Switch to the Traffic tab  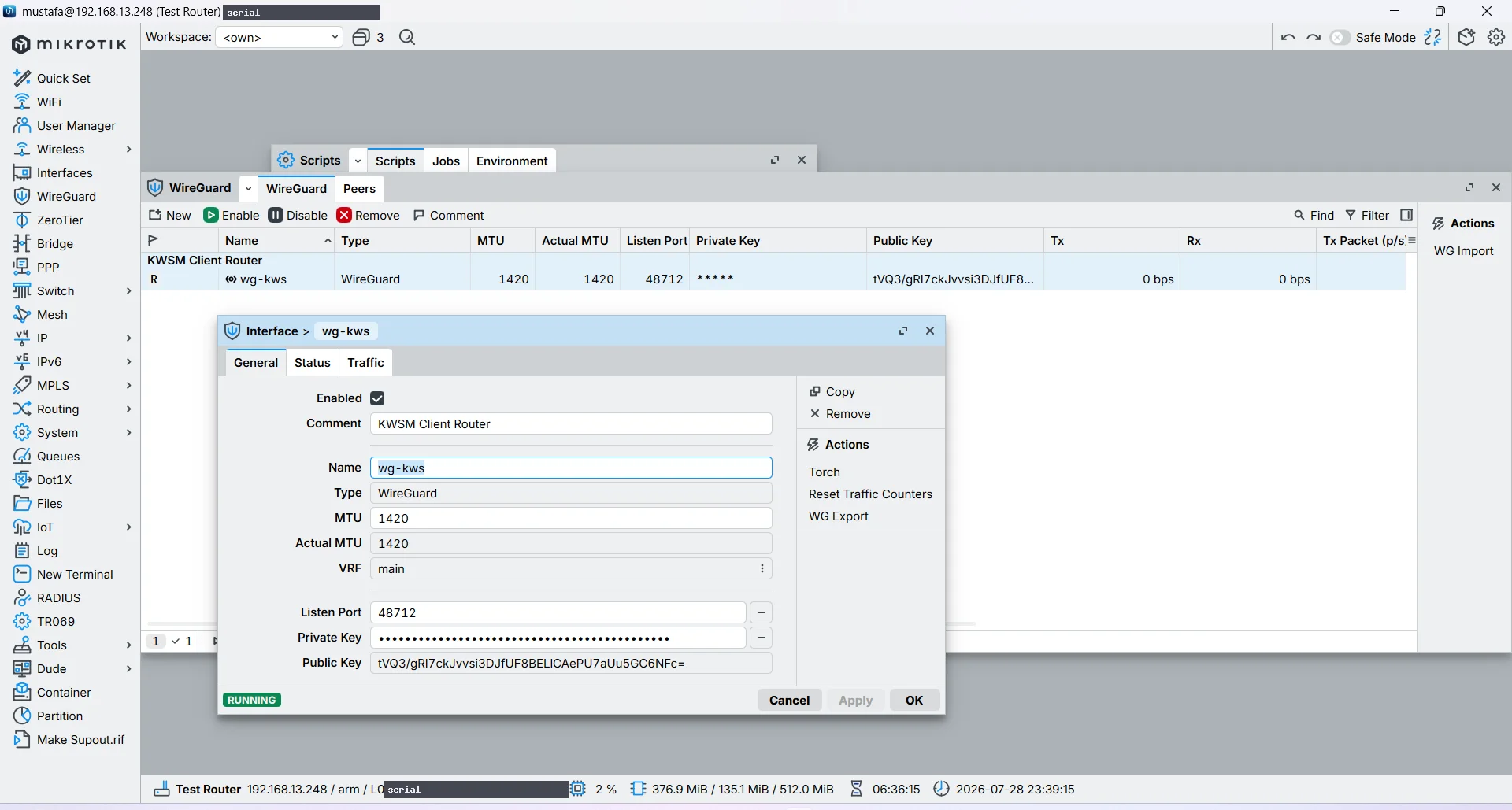point(365,362)
